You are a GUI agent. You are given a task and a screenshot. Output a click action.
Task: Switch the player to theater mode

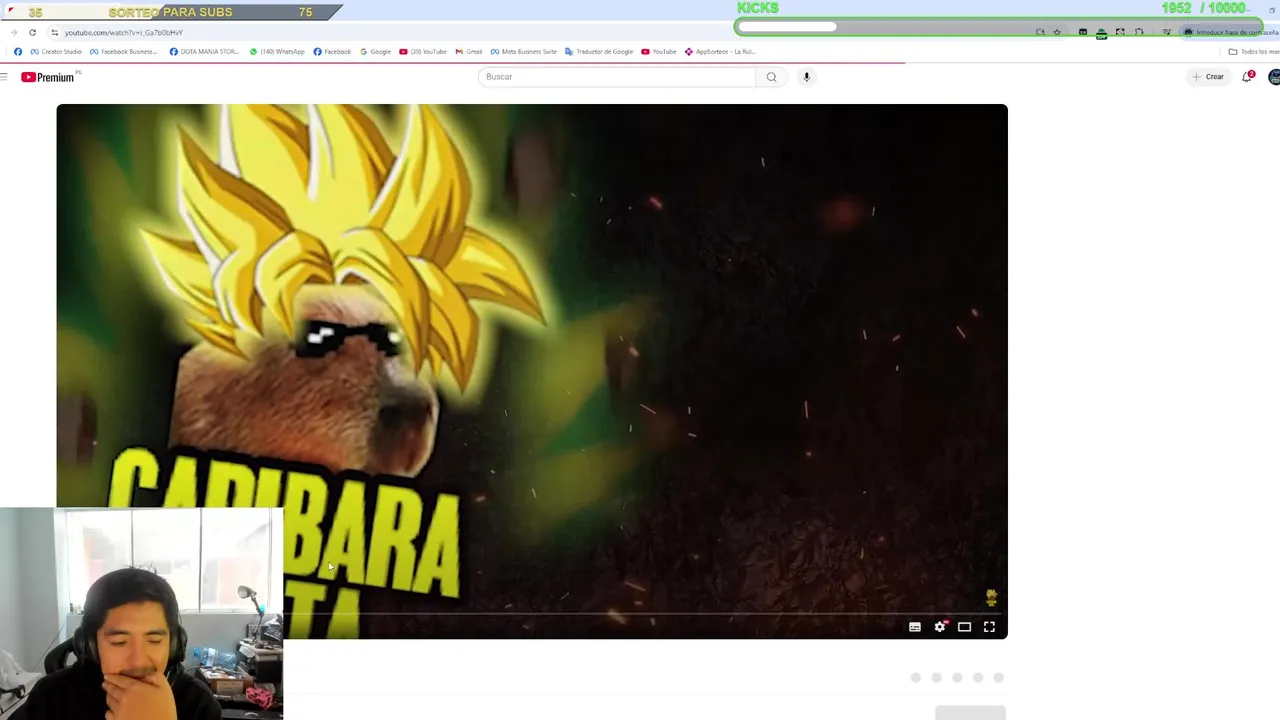tap(964, 627)
